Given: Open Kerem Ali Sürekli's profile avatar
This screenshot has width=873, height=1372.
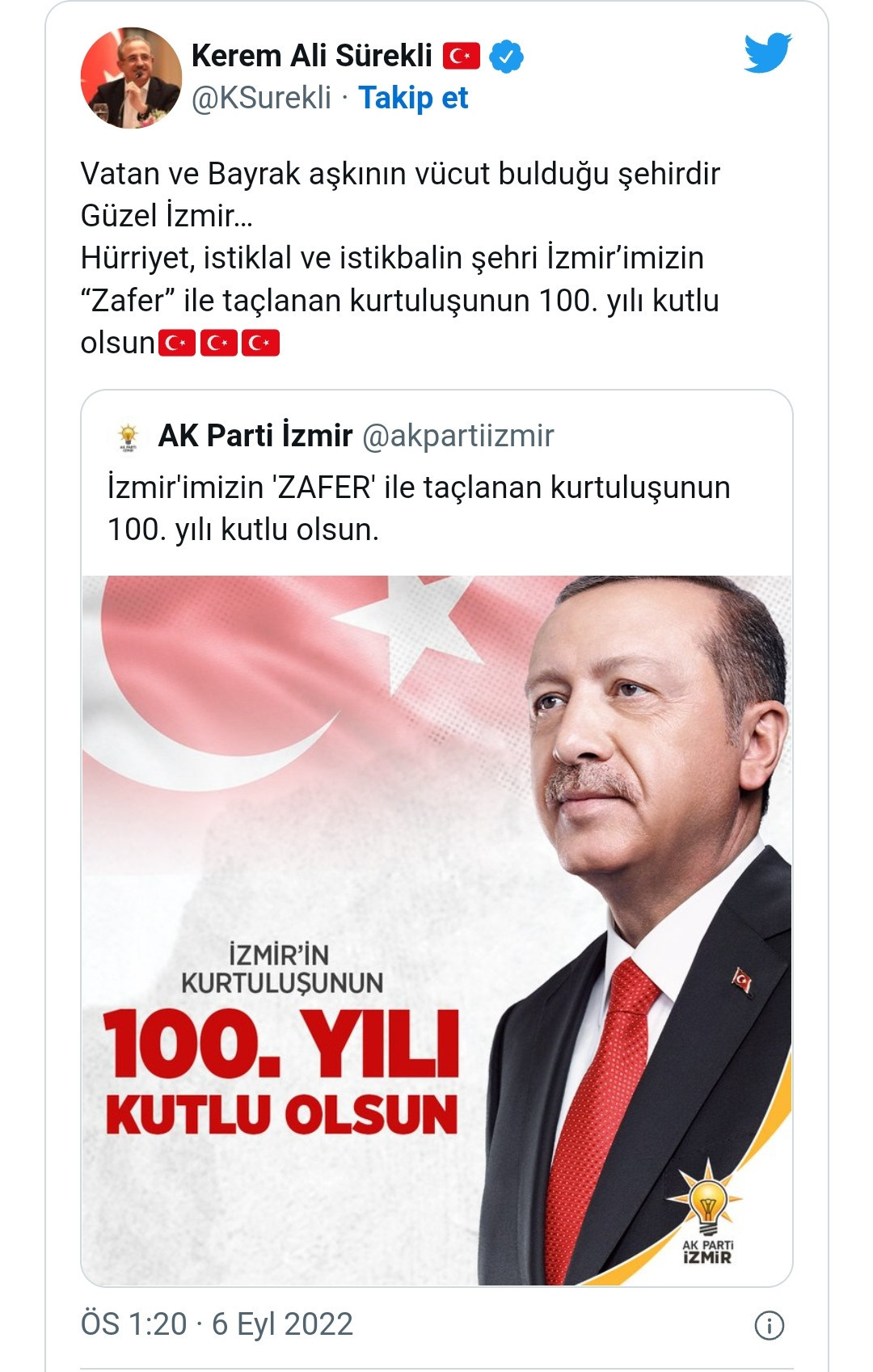Looking at the screenshot, I should pos(131,78).
